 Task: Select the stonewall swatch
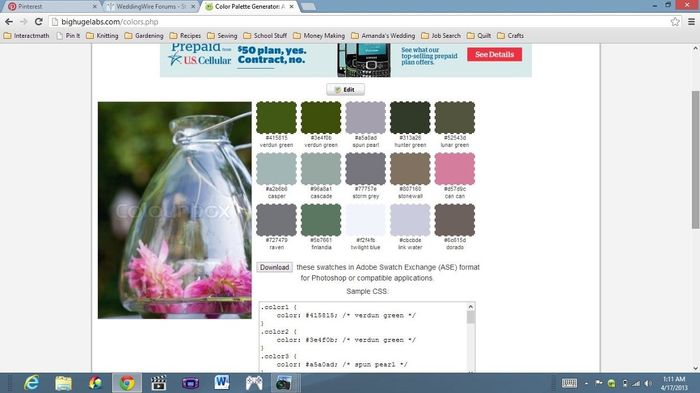pos(410,169)
